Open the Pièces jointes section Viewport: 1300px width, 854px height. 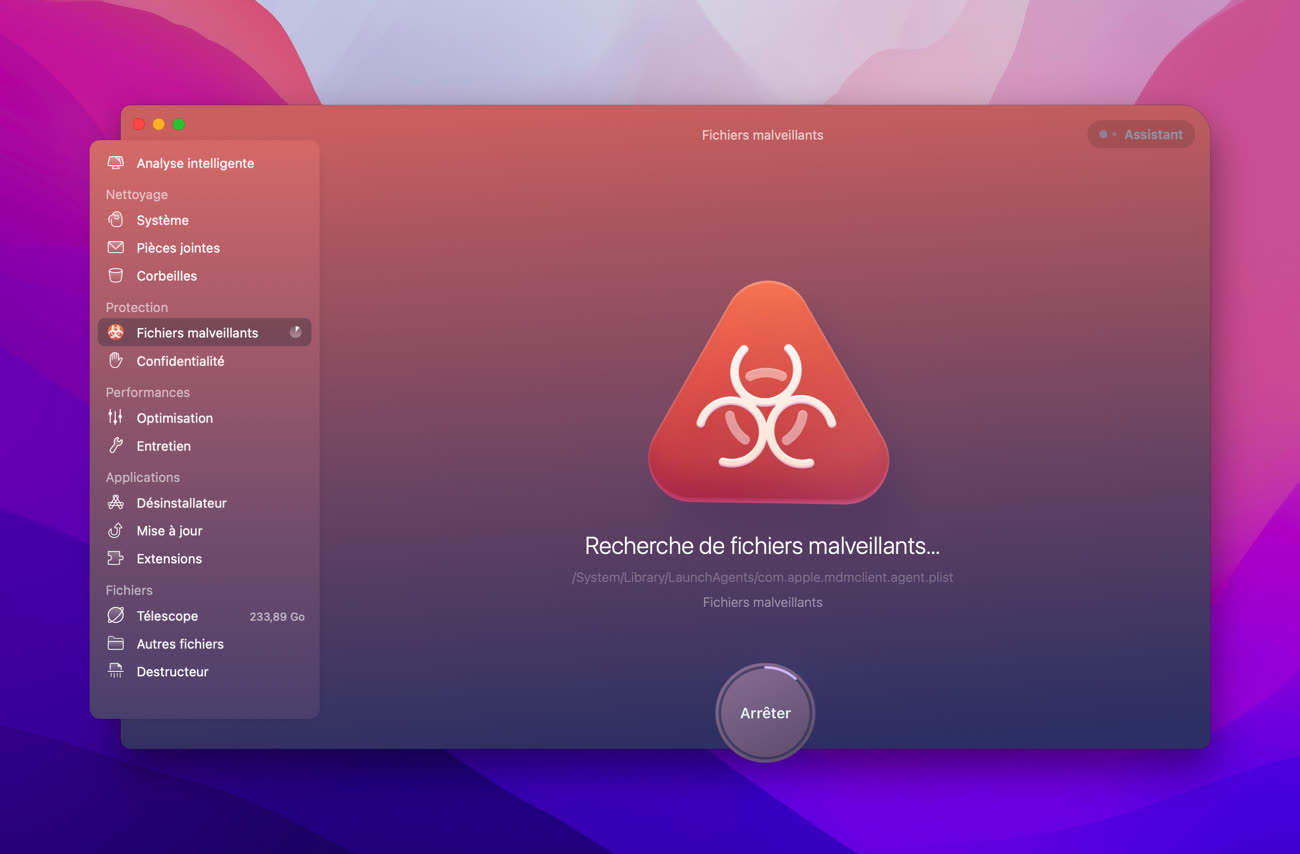click(x=205, y=248)
